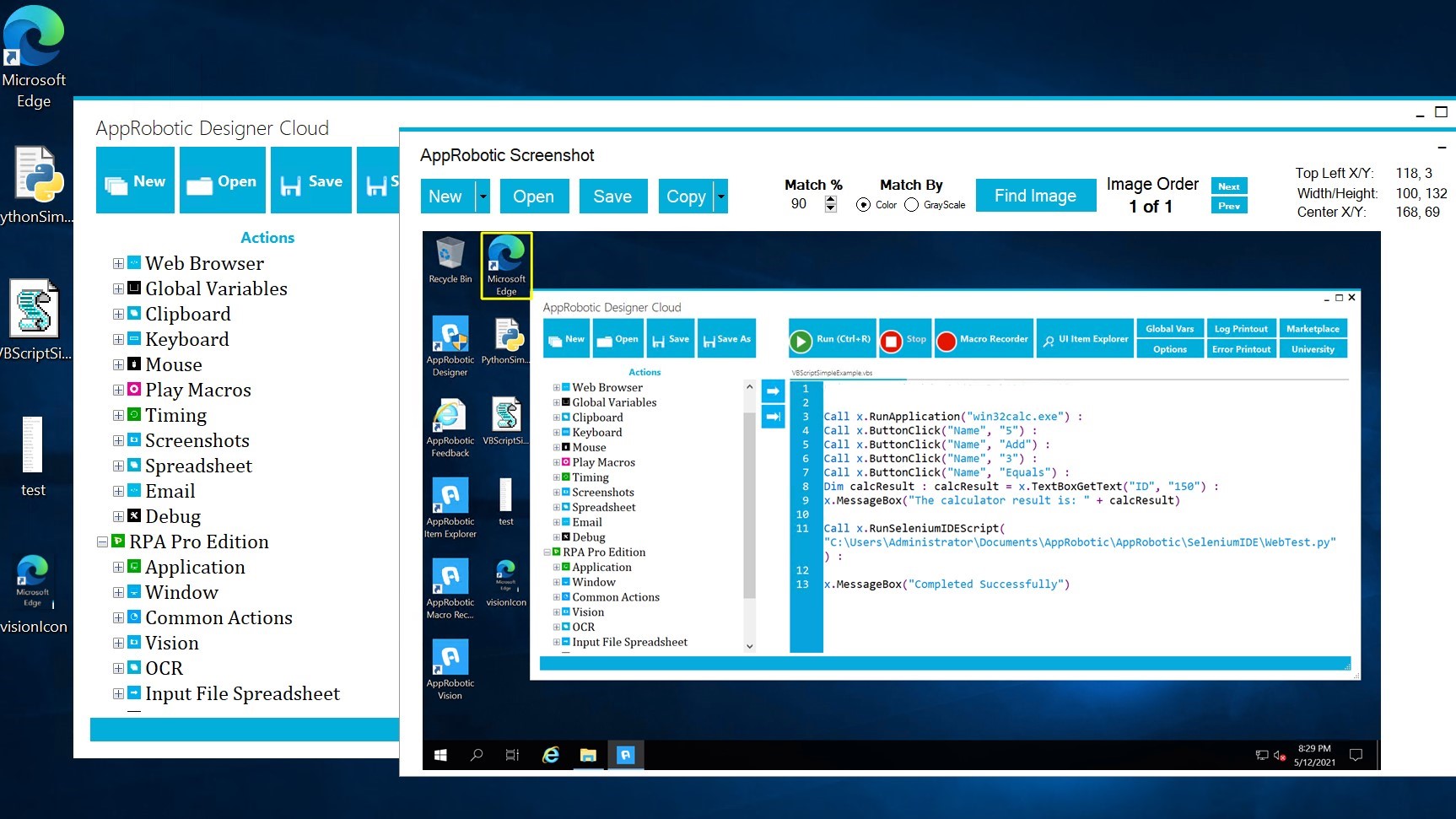The image size is (1456, 819).
Task: Click Prev in Image Order
Action: [x=1229, y=206]
